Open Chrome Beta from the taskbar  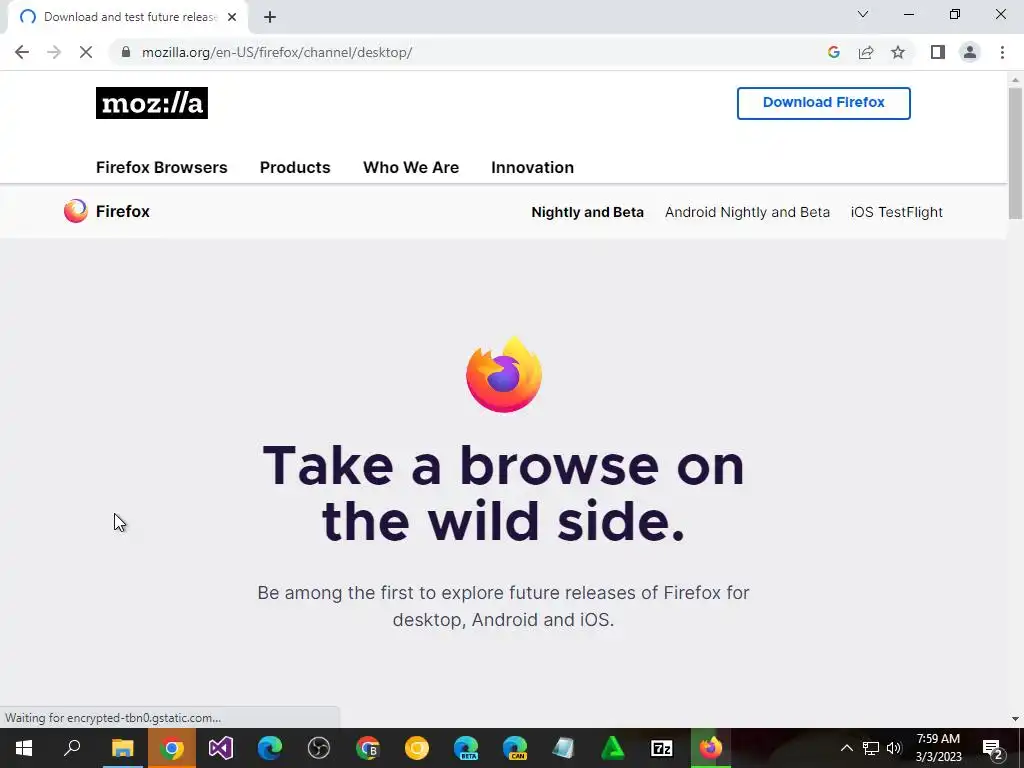(368, 748)
